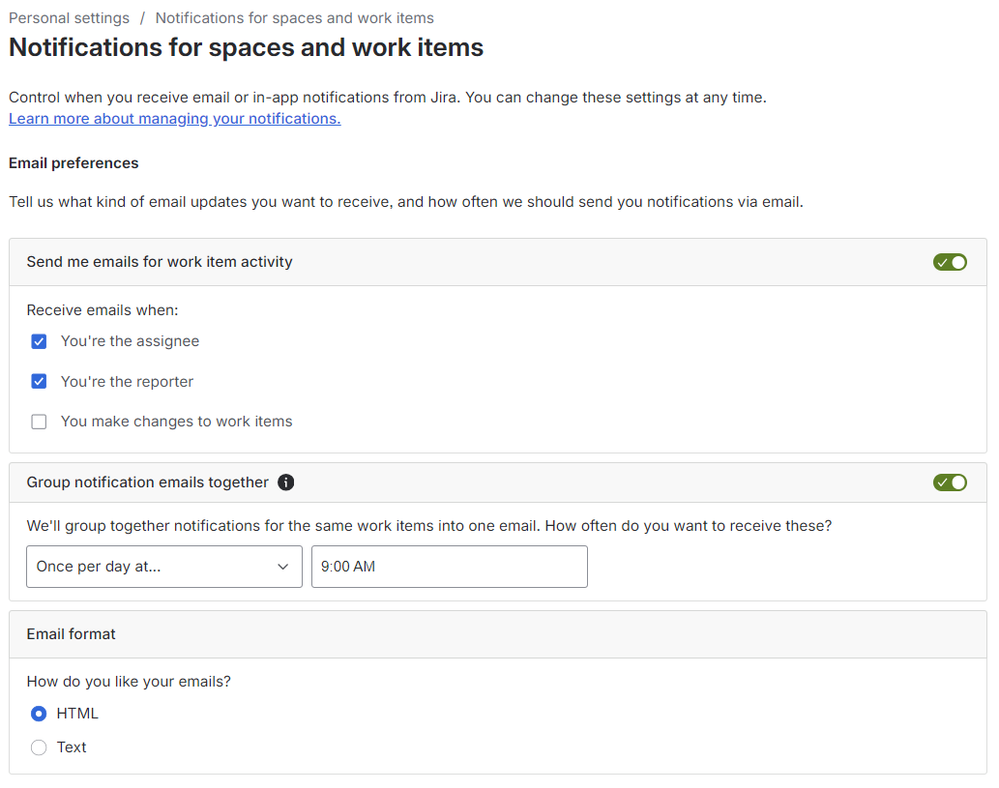This screenshot has height=788, width=999.
Task: Go to Personal settings breadcrumb
Action: 69,18
